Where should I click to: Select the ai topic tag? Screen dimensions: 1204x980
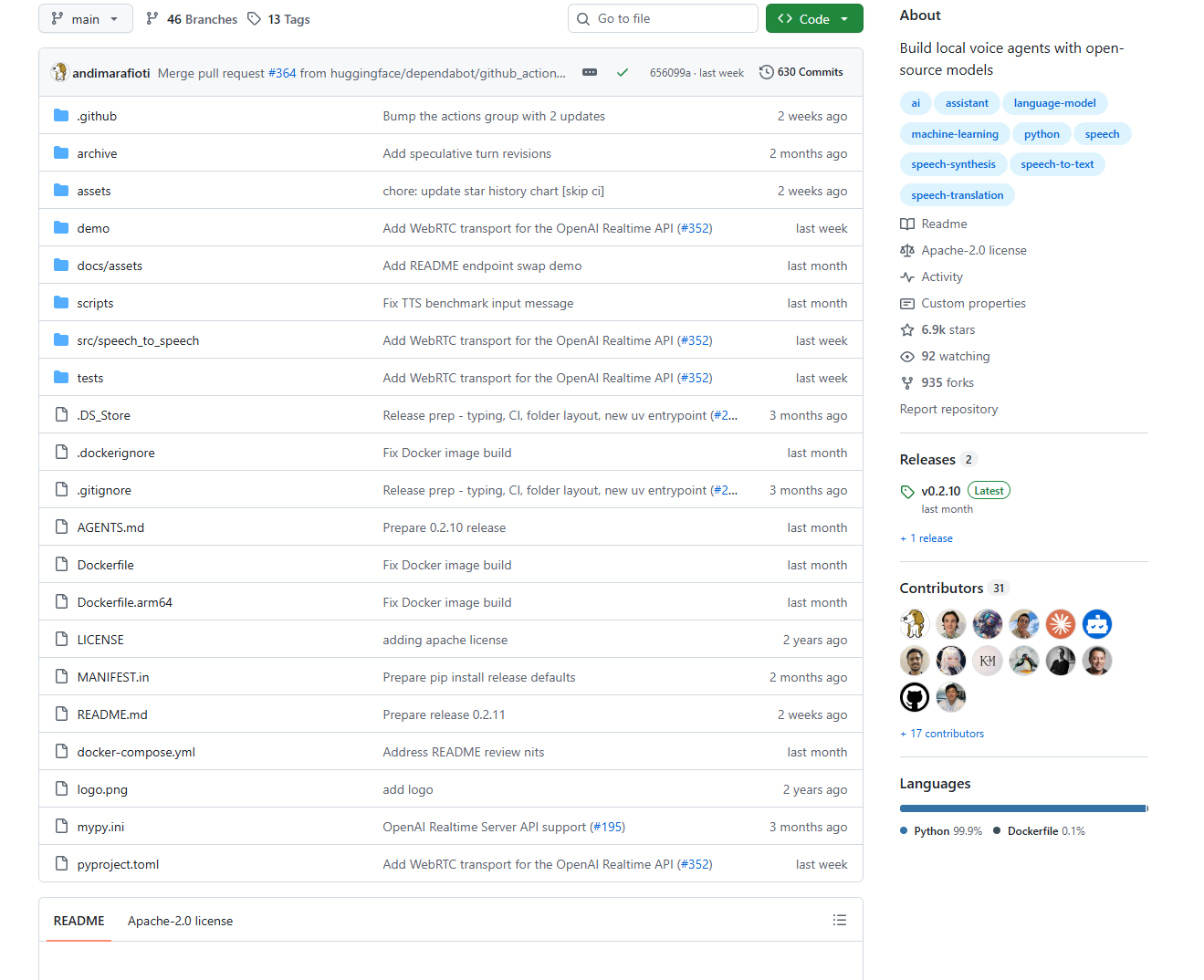(x=916, y=103)
